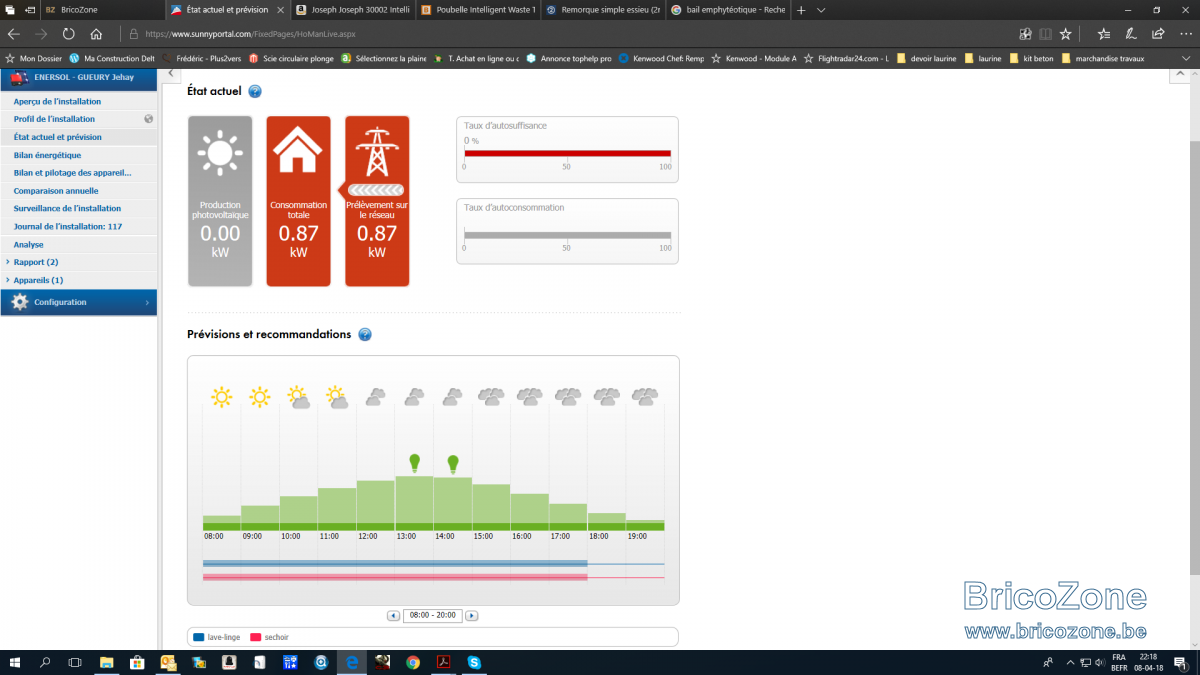The width and height of the screenshot is (1200, 675).
Task: Open the Journal de l'installation: 117 link
Action: tap(68, 227)
